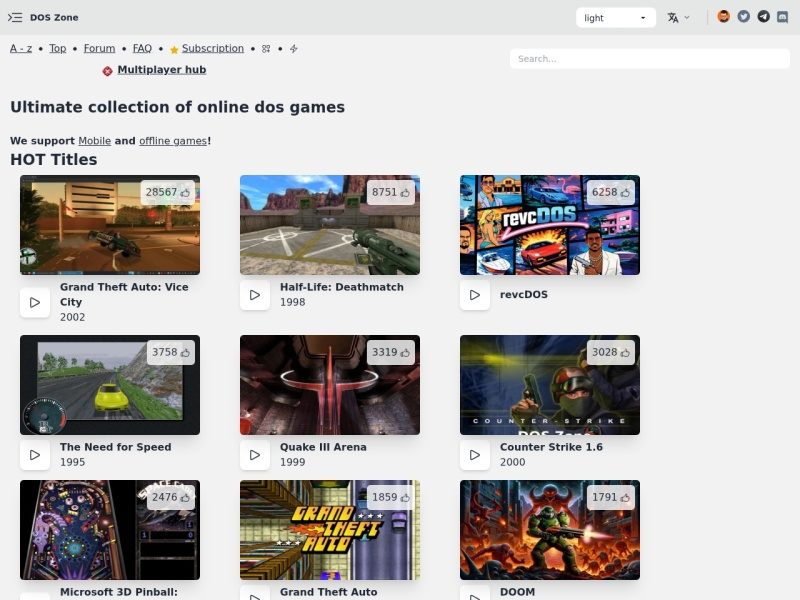Open the Twitter icon in the header
Screen dimensions: 800x600
click(743, 17)
